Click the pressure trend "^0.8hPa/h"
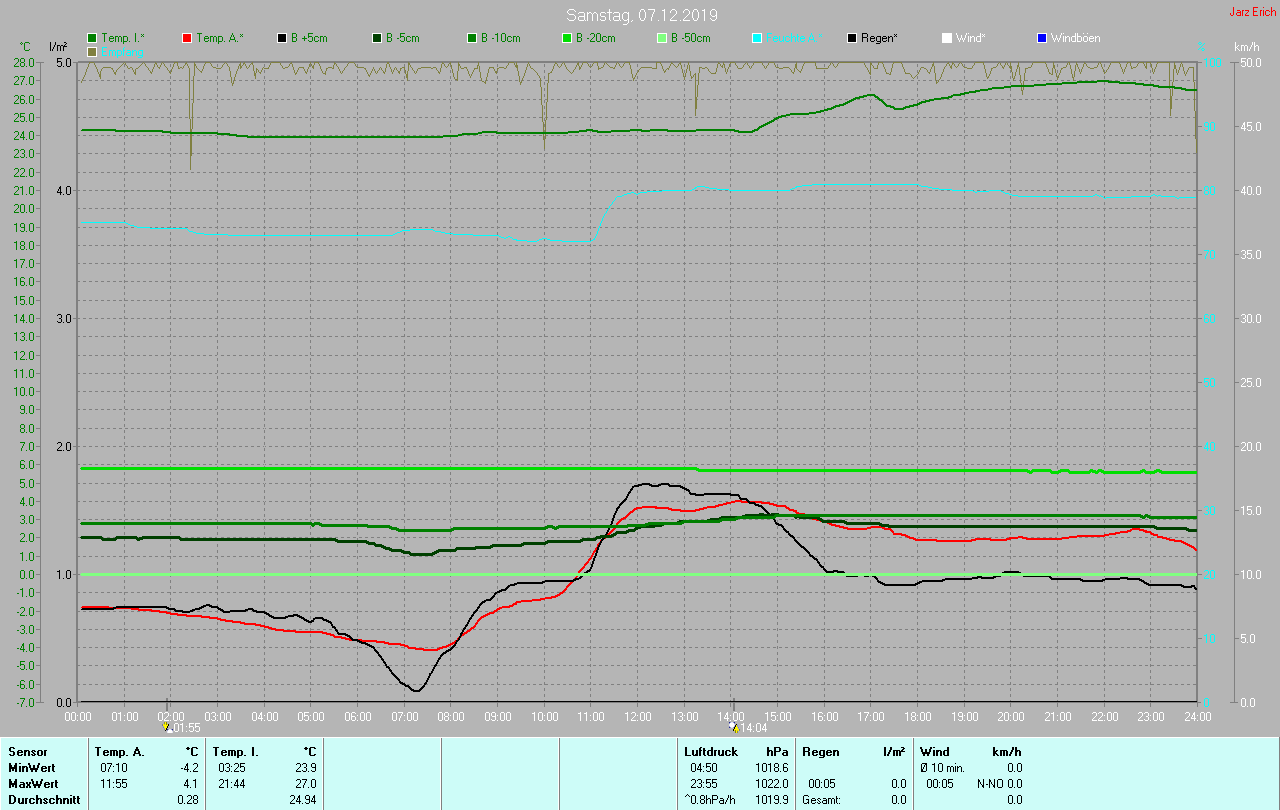 [x=711, y=800]
